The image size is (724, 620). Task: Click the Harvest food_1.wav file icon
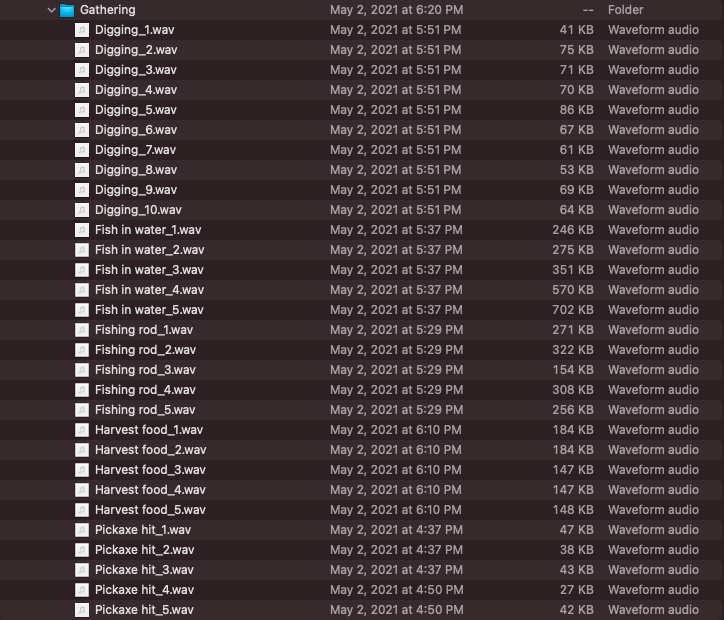coord(82,430)
